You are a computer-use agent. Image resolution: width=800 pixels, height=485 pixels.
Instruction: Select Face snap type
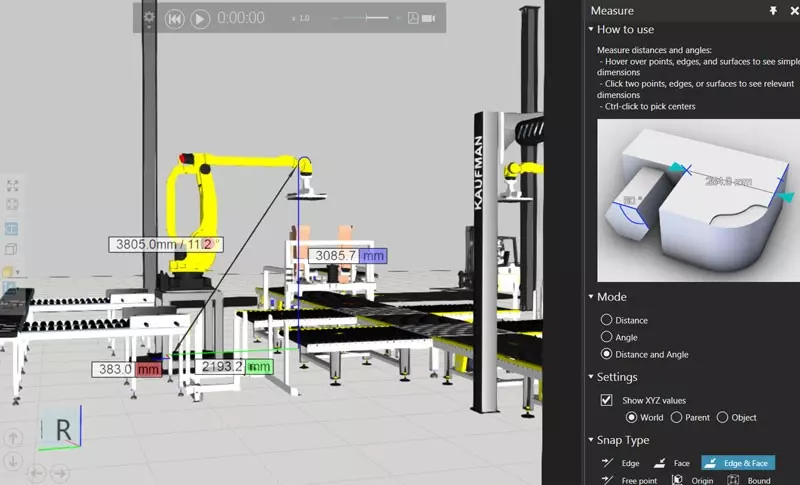(x=672, y=463)
